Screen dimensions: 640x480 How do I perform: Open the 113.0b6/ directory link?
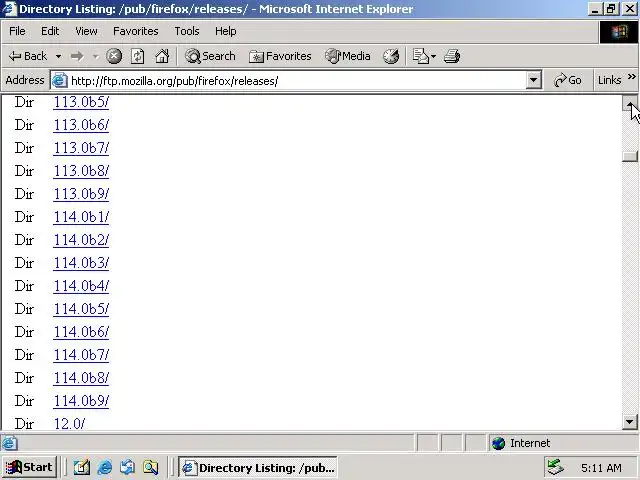(x=81, y=125)
